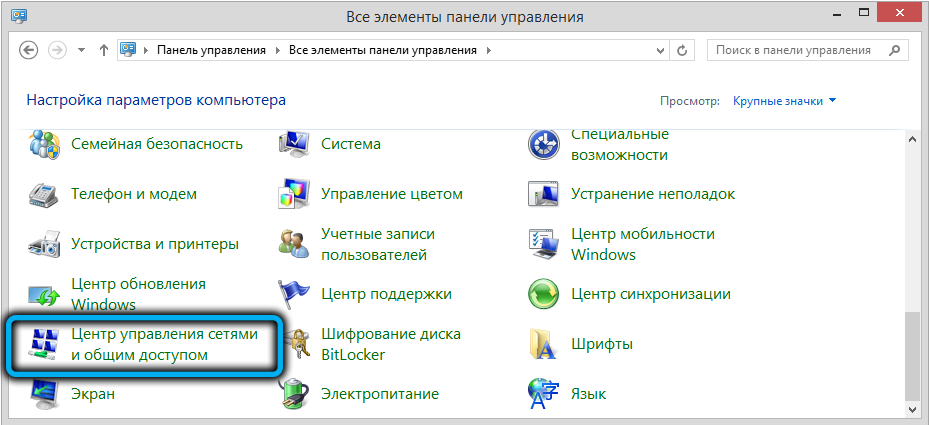Open the Электропитание link
929x425 pixels.
pos(380,394)
